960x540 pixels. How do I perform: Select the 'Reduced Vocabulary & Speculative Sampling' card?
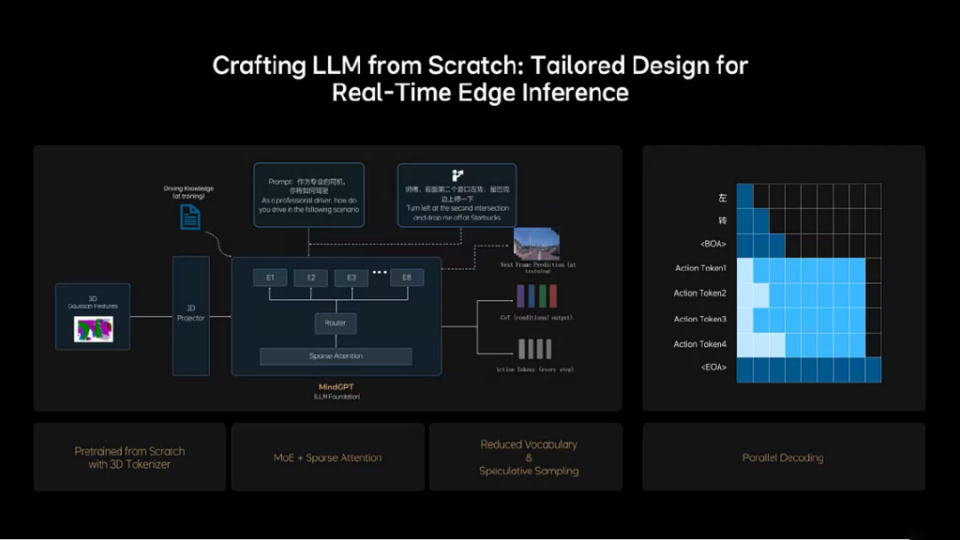(525, 457)
